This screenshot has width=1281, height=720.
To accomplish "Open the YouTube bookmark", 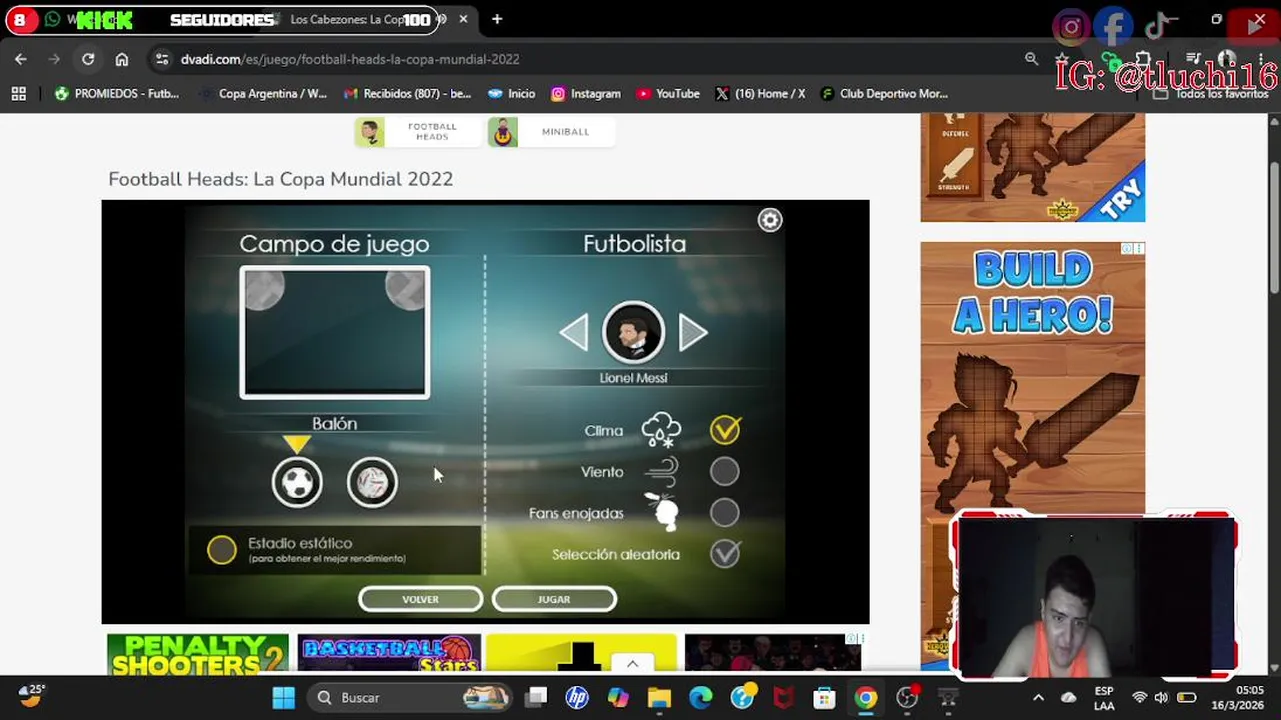I will pyautogui.click(x=668, y=93).
